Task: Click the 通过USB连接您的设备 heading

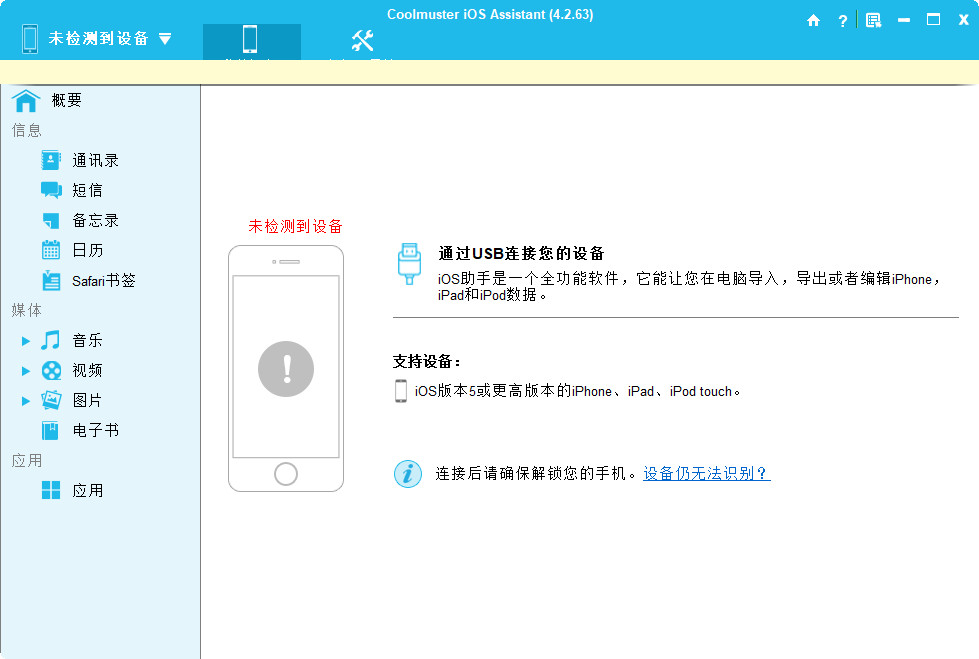Action: point(521,253)
